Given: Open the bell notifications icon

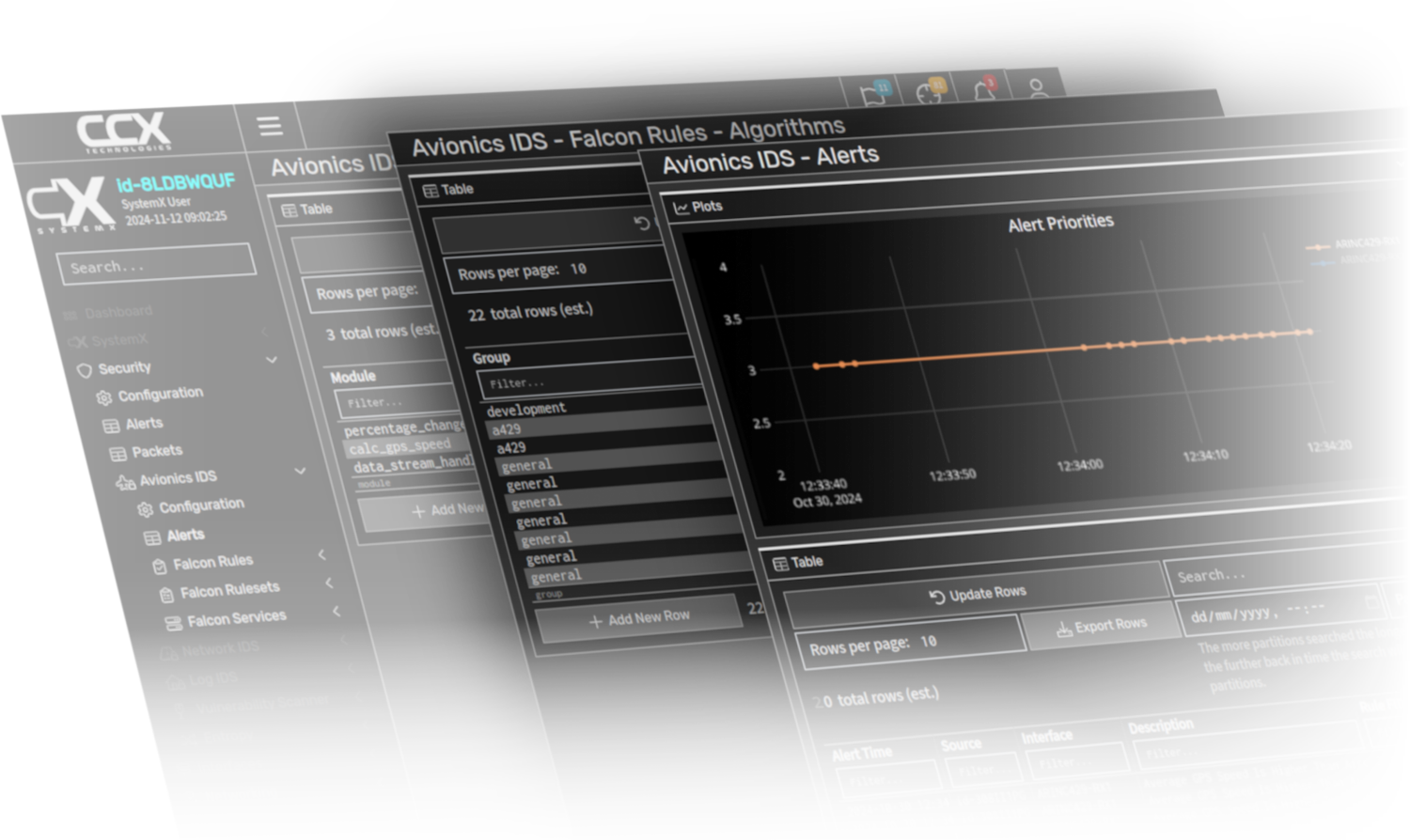Looking at the screenshot, I should click(984, 89).
